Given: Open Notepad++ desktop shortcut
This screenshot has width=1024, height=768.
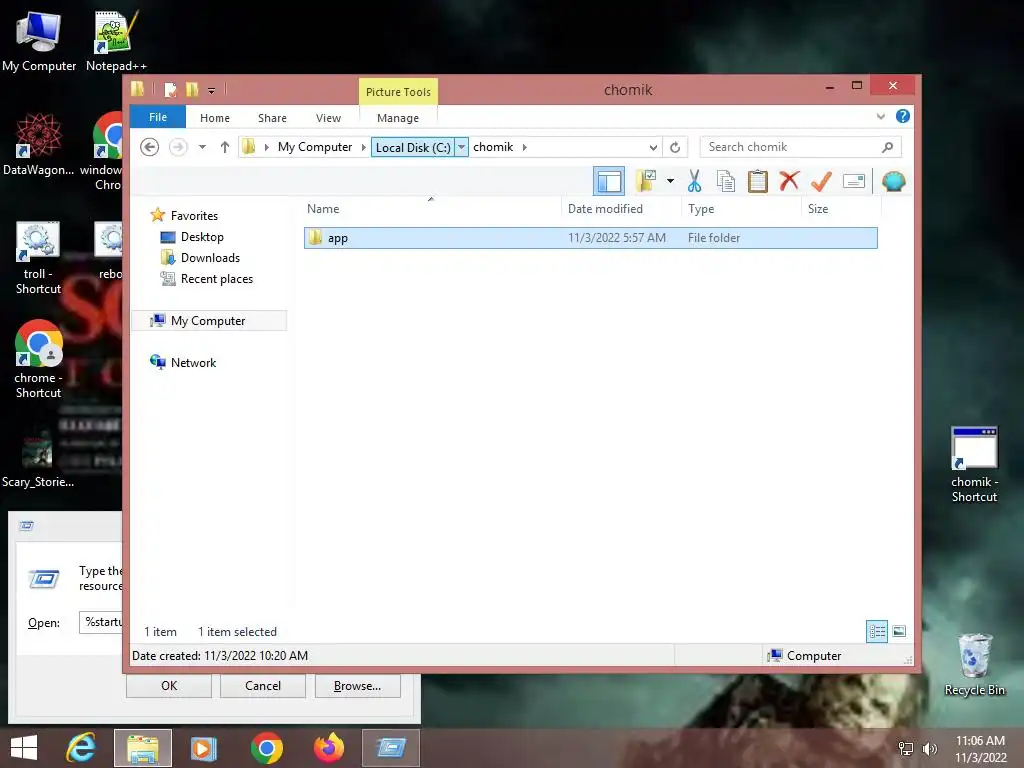Looking at the screenshot, I should pyautogui.click(x=116, y=40).
